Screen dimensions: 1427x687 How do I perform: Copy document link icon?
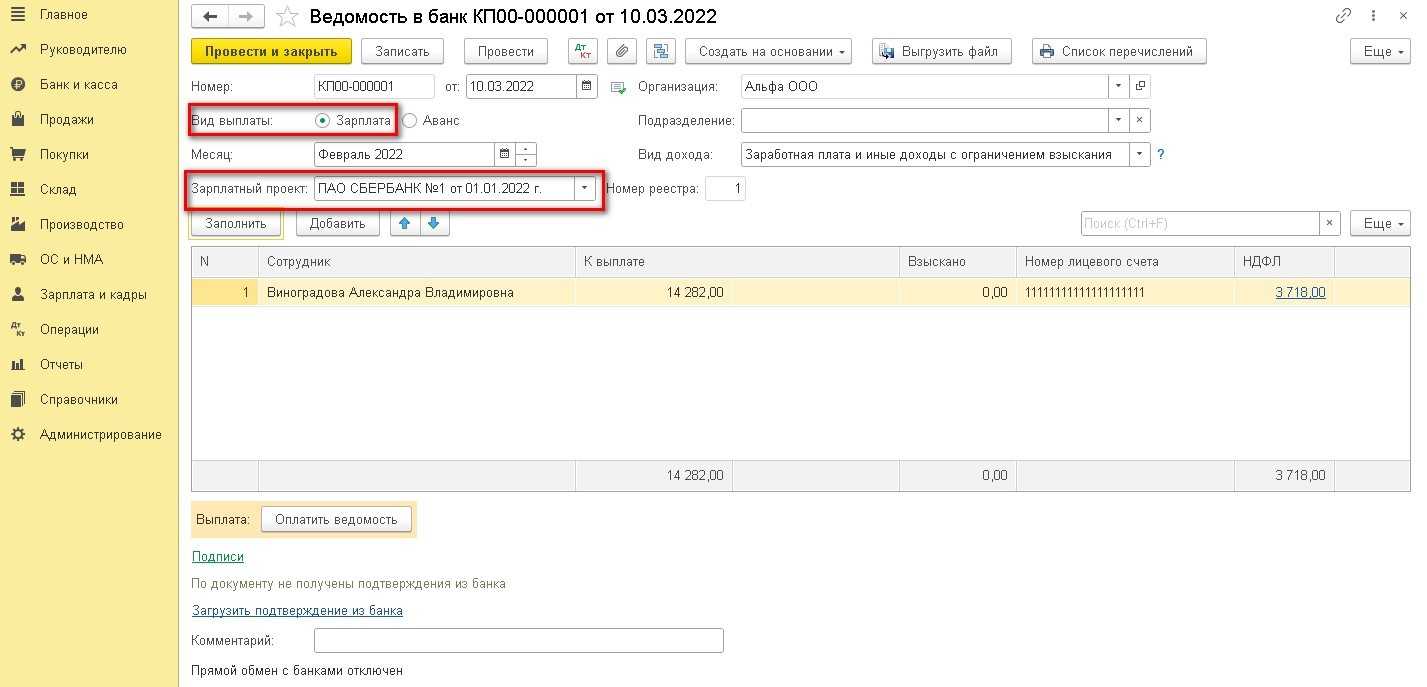point(1343,17)
